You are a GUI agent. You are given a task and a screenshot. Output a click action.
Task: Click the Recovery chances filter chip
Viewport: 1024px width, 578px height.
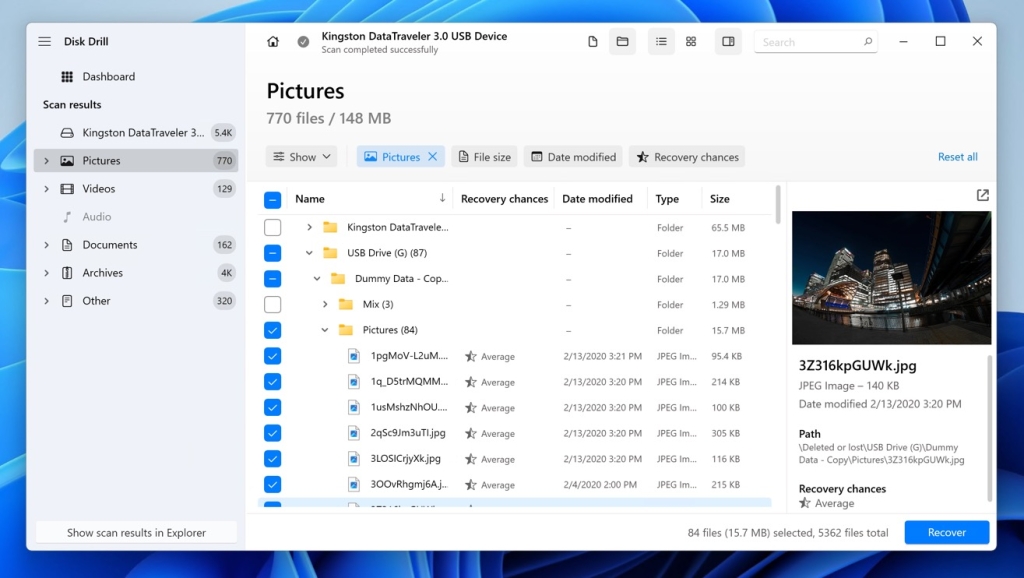687,156
